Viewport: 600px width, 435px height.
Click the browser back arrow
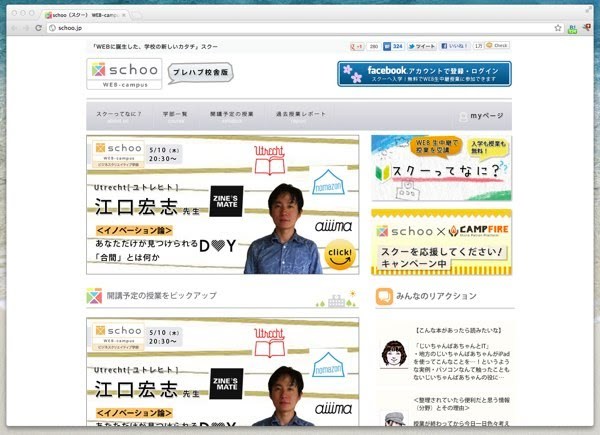pos(13,28)
